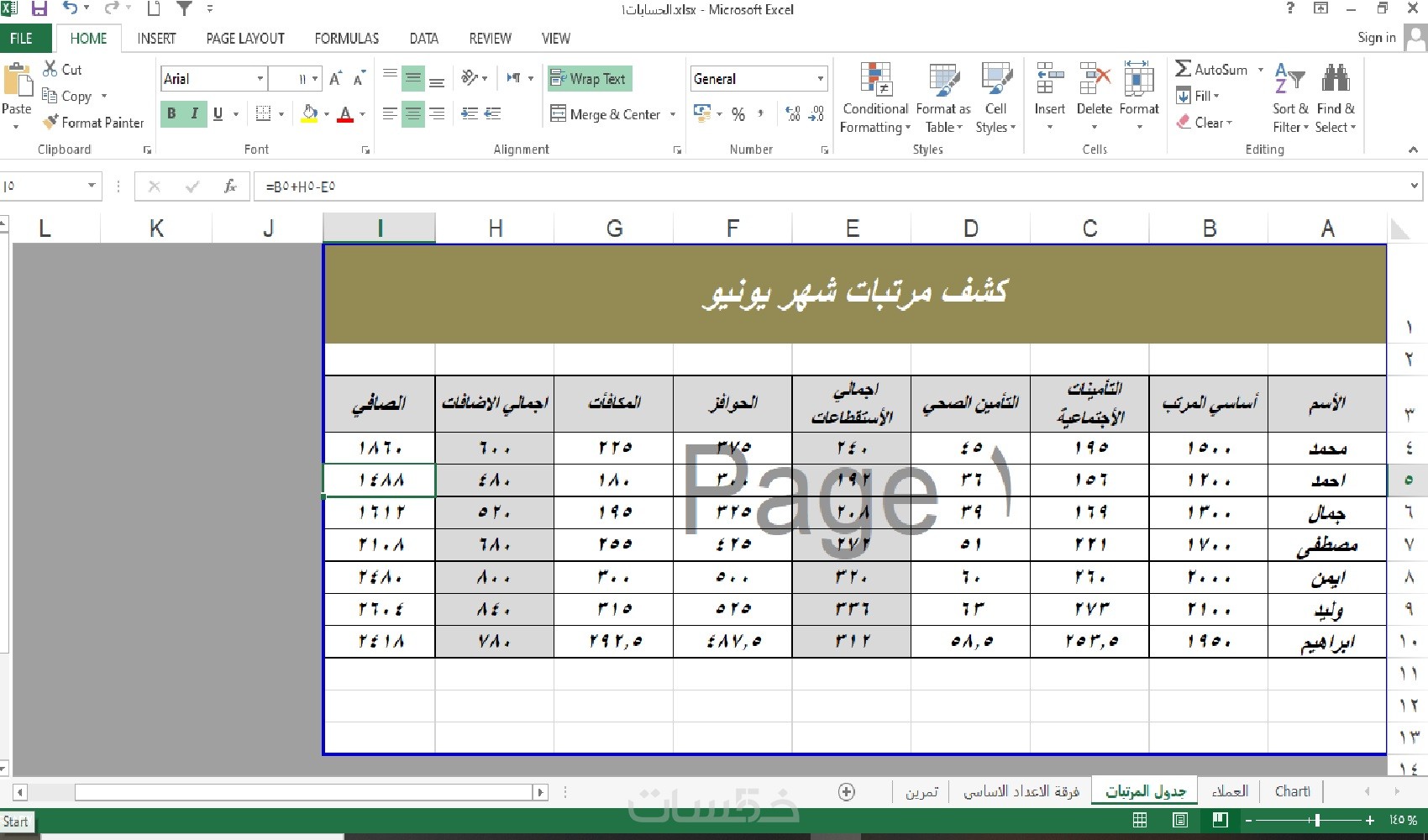Open the PAGE LAYOUT ribbon tab

point(245,39)
